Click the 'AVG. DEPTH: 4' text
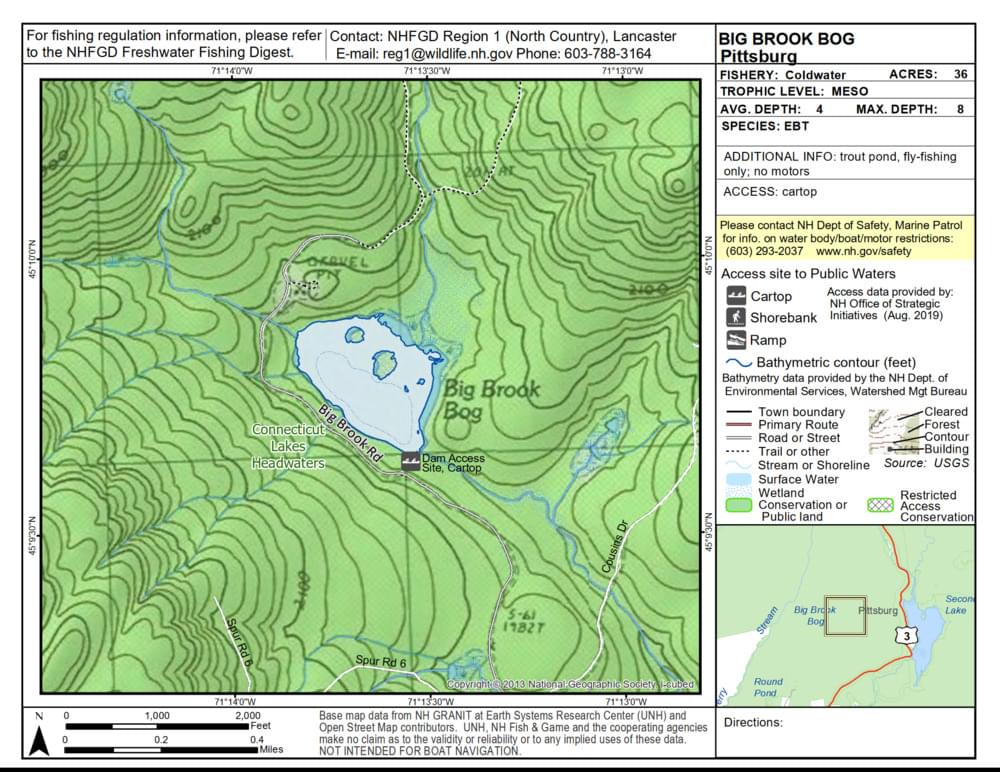 tap(772, 109)
